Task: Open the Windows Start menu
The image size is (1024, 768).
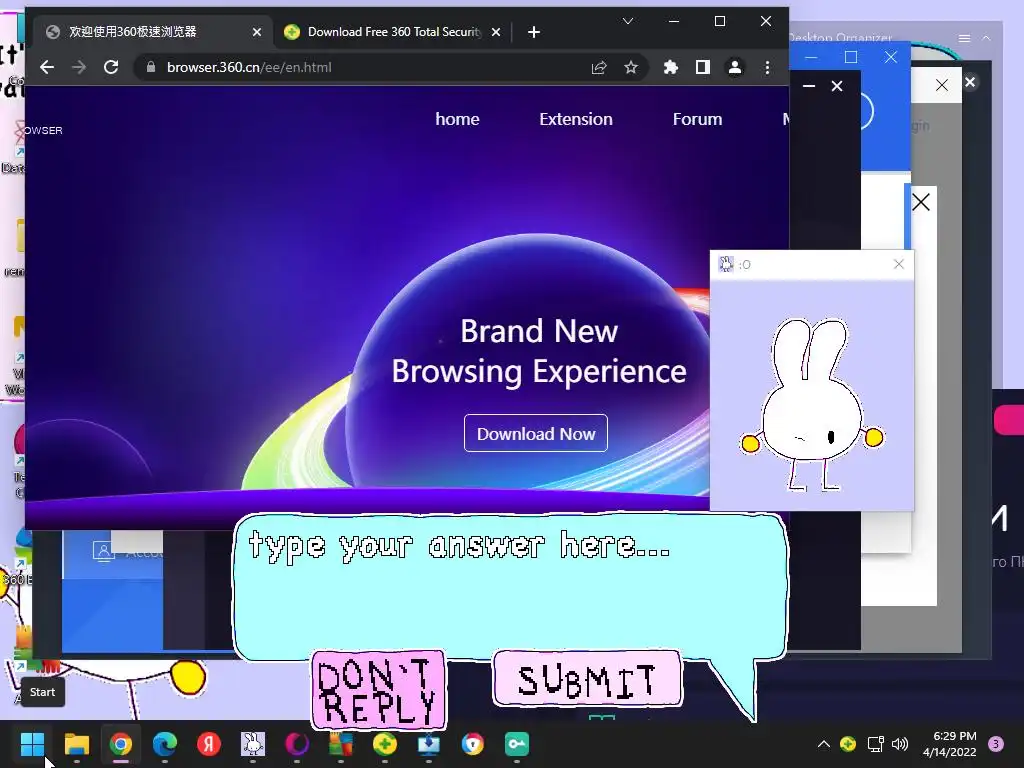Action: (32, 744)
